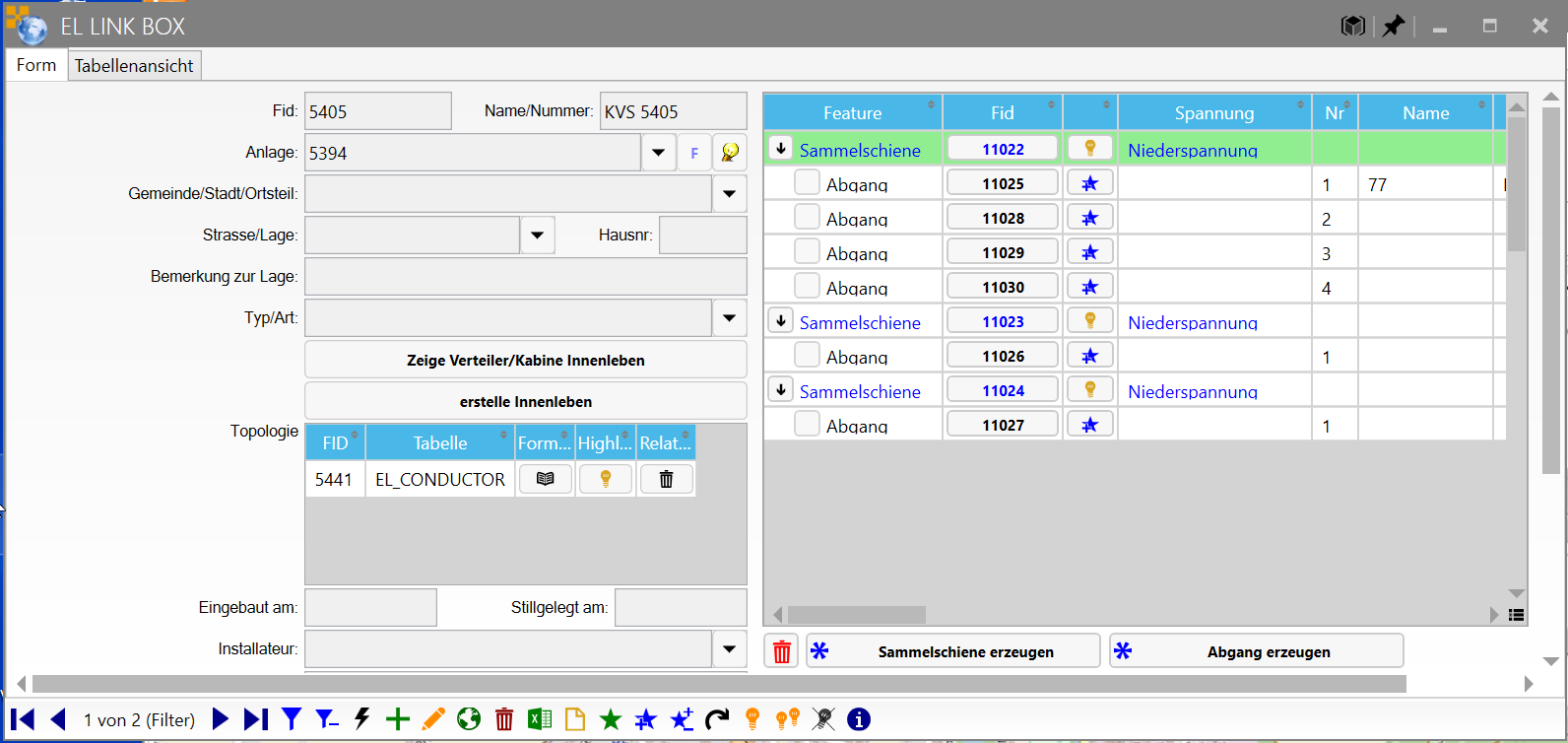
Task: Click the 3D cube icon in title bar
Action: (x=1353, y=26)
